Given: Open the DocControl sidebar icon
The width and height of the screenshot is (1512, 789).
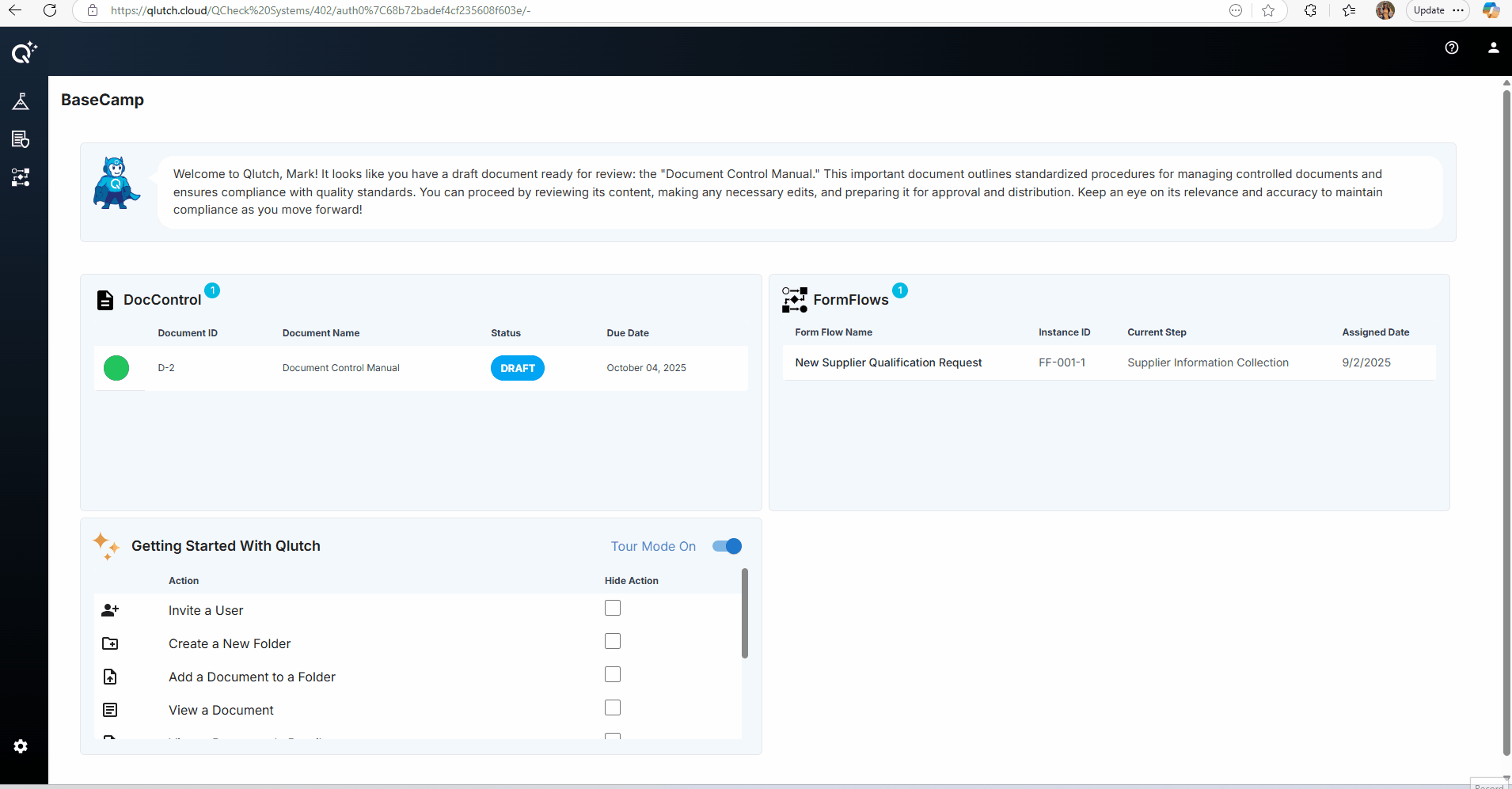Looking at the screenshot, I should [x=21, y=139].
